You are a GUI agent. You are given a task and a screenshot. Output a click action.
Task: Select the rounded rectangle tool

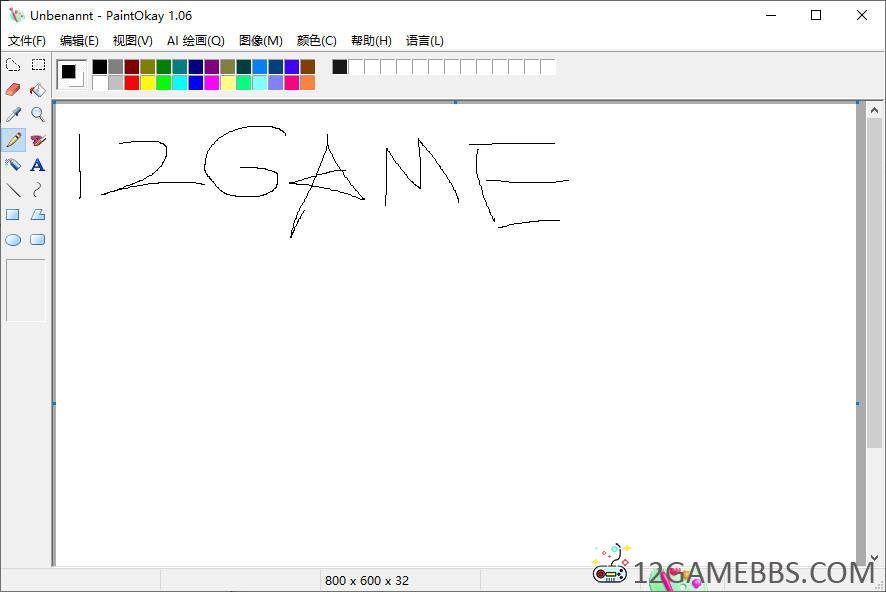(x=38, y=240)
